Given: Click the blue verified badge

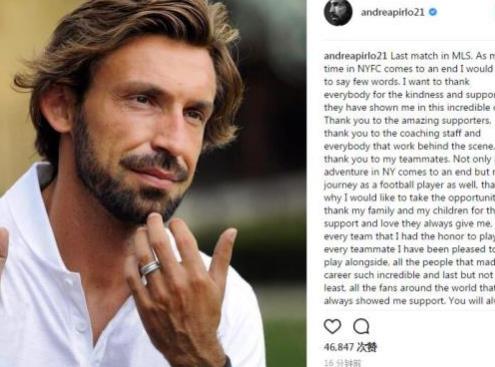Looking at the screenshot, I should 433,12.
